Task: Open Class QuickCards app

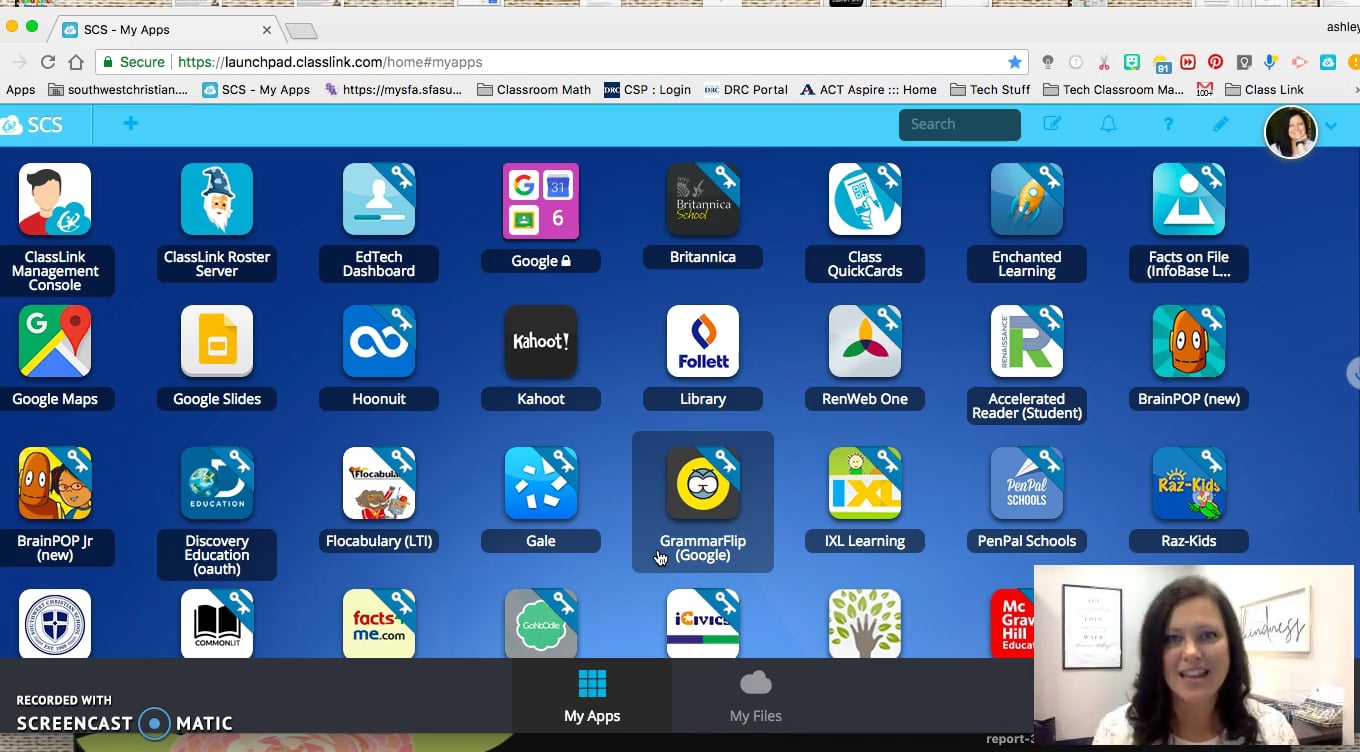Action: (x=865, y=200)
